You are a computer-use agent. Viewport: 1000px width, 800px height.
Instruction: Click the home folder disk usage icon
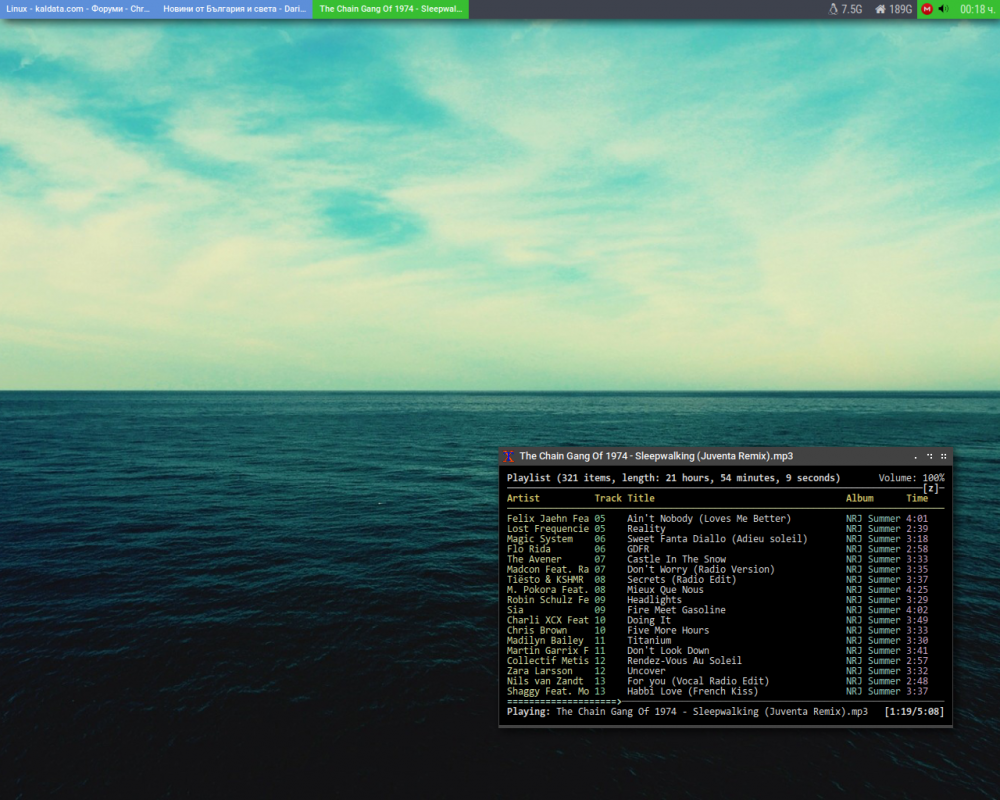[x=880, y=9]
